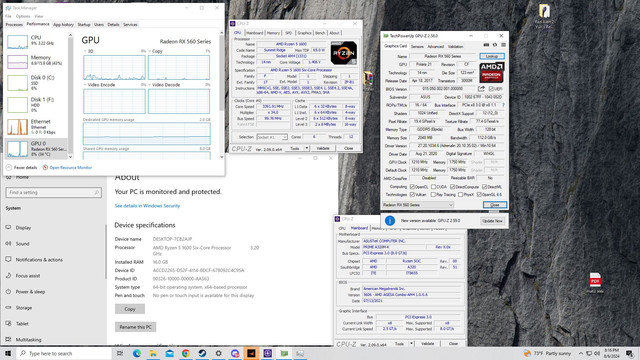Click the BIOS export share icon in GPU-Z

(x=482, y=89)
